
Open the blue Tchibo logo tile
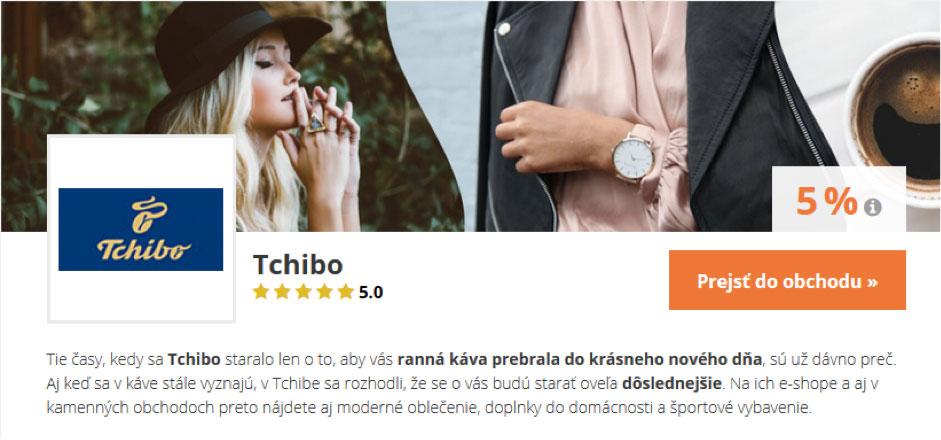pos(141,229)
